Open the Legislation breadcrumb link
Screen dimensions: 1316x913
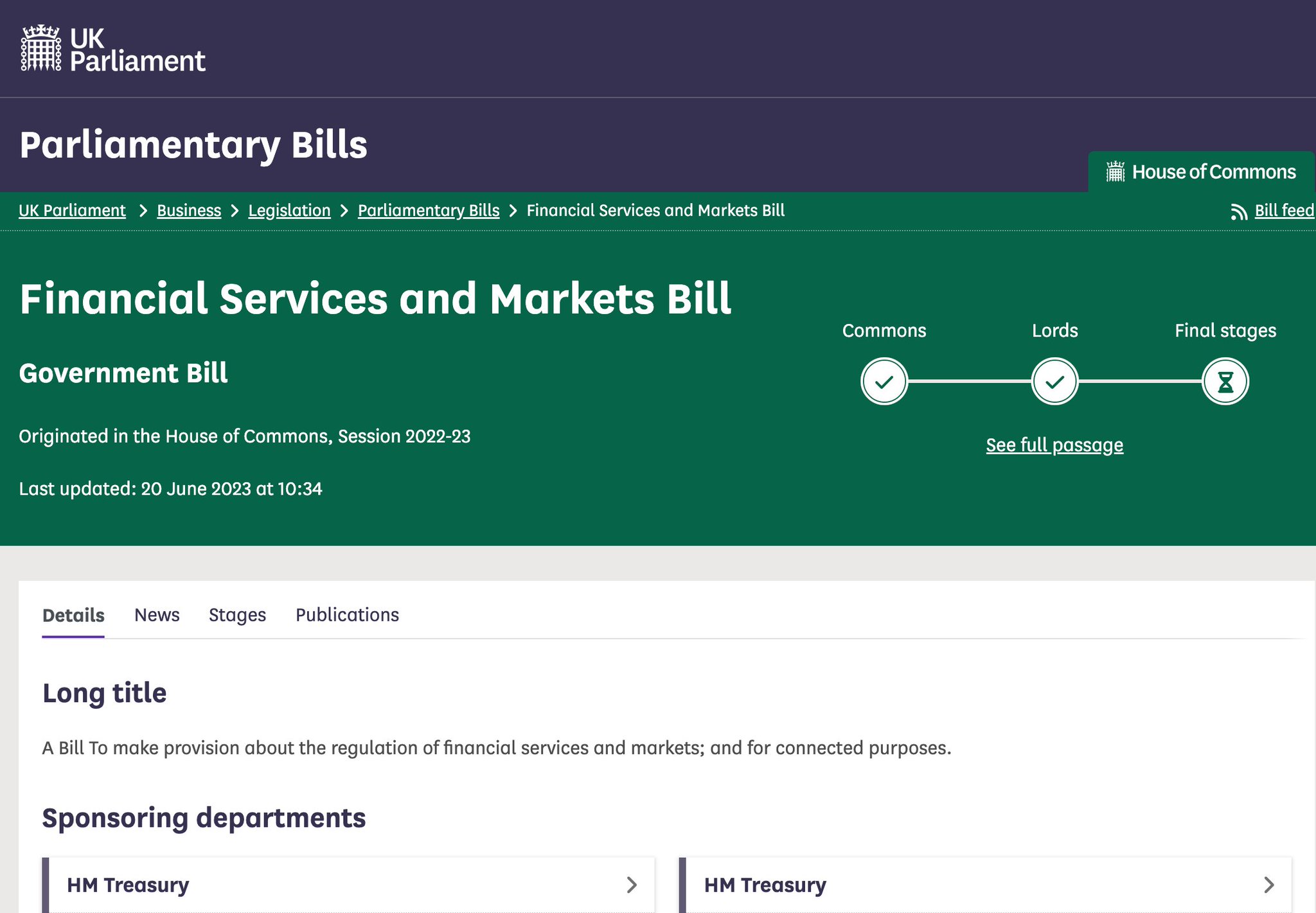coord(289,211)
